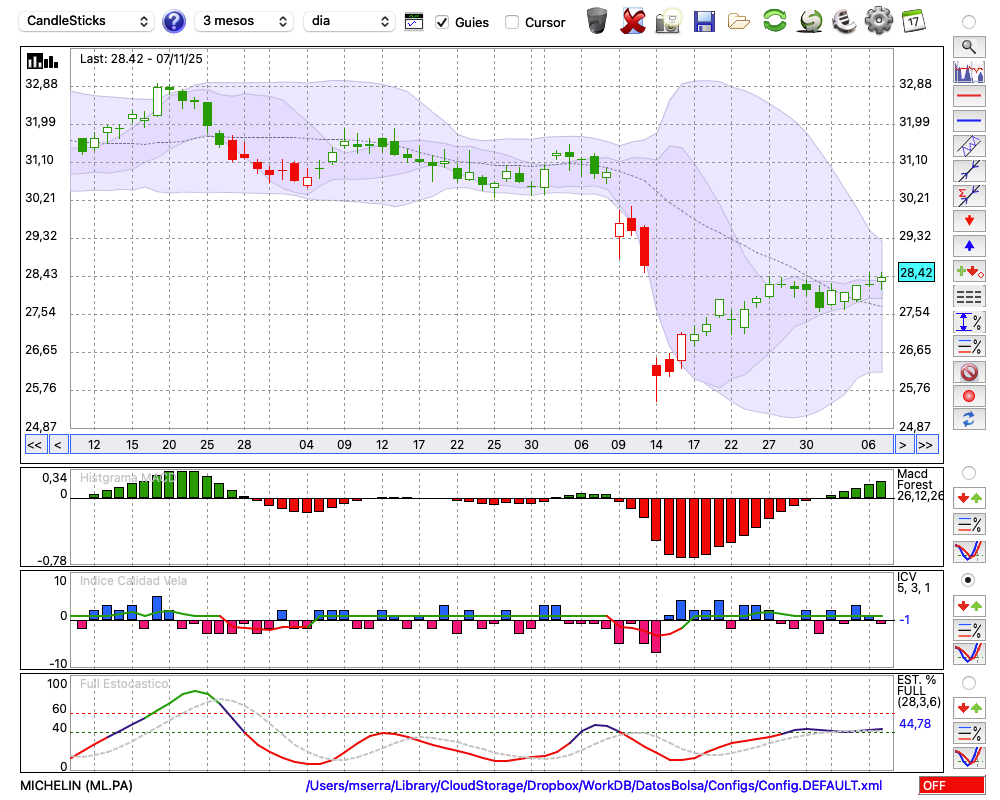Uncheck the Guies checkbox
The width and height of the screenshot is (1000, 800).
tap(442, 22)
